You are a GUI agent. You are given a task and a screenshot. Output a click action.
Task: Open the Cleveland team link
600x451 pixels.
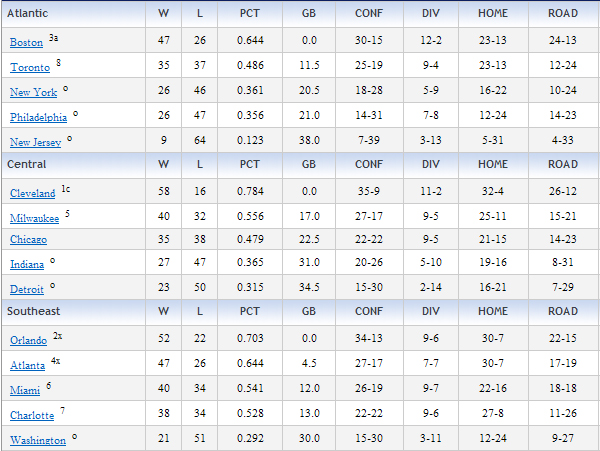(32, 193)
